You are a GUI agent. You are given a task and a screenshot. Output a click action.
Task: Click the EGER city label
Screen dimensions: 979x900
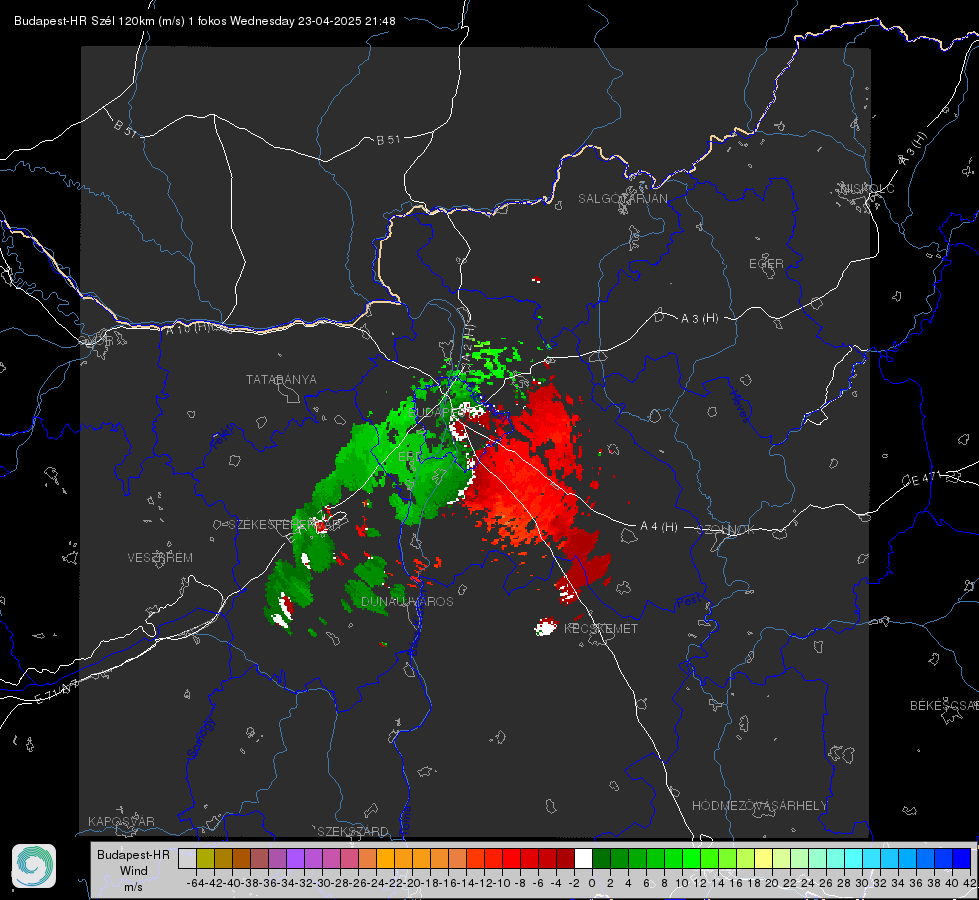pos(766,264)
